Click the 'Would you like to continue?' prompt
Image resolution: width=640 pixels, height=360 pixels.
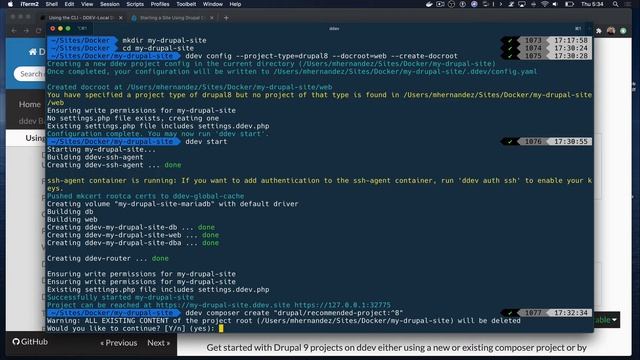tap(131, 329)
